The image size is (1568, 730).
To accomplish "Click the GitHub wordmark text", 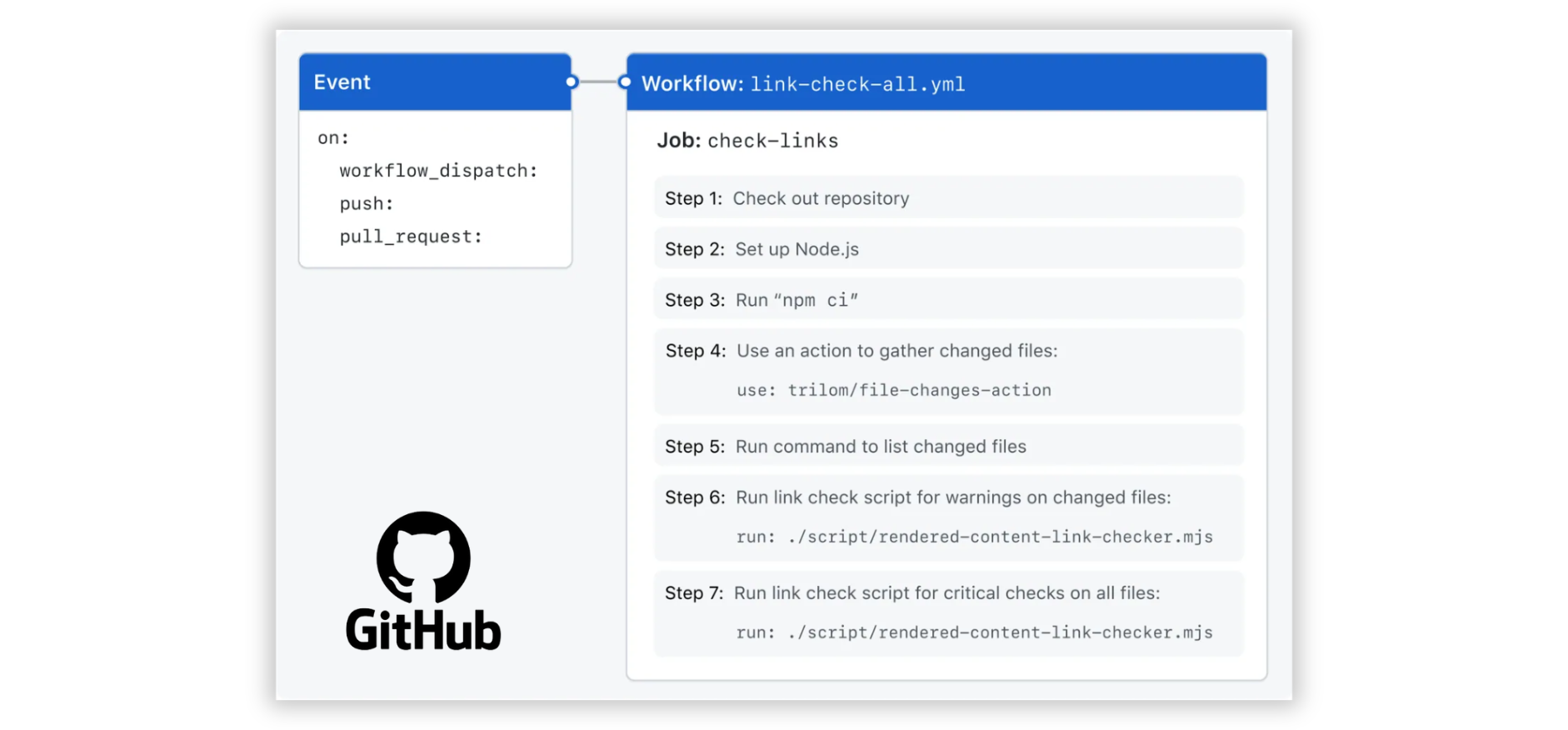I will tap(423, 630).
